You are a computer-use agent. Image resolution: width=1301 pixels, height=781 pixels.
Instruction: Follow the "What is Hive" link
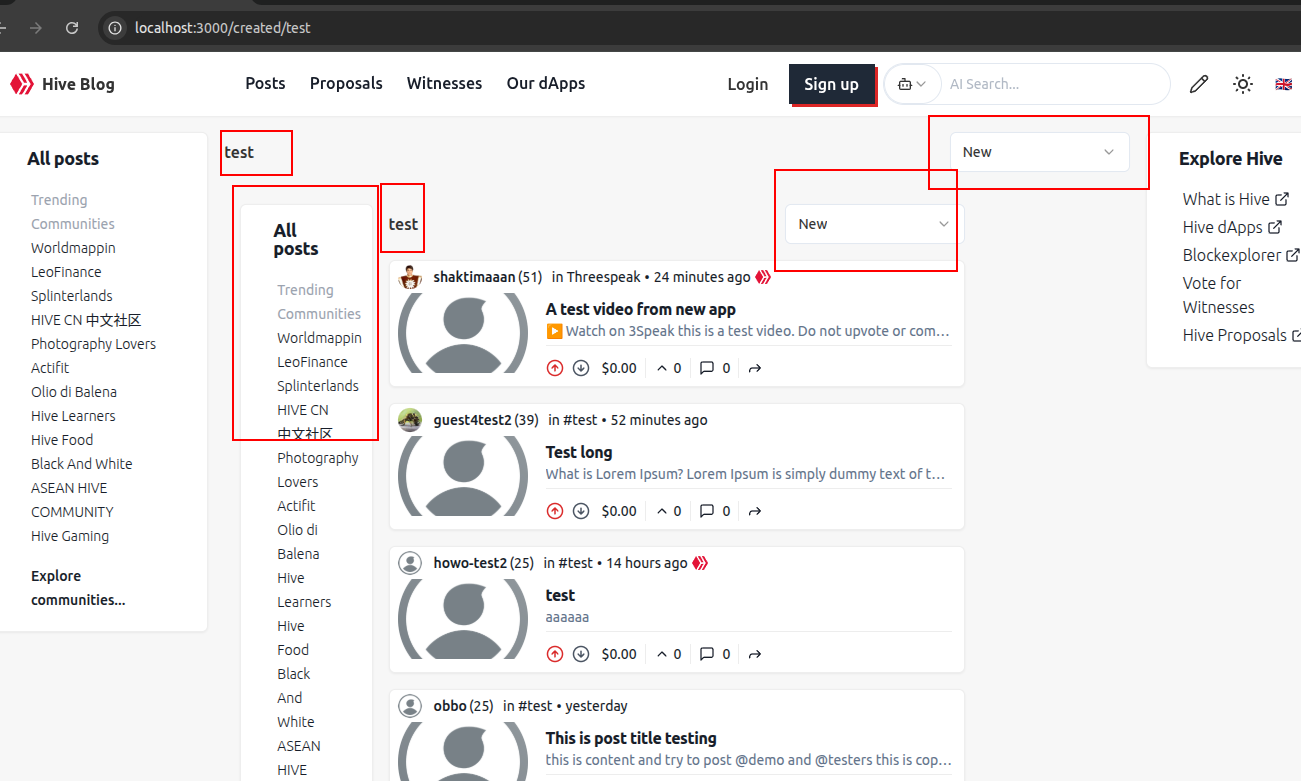coord(1226,199)
